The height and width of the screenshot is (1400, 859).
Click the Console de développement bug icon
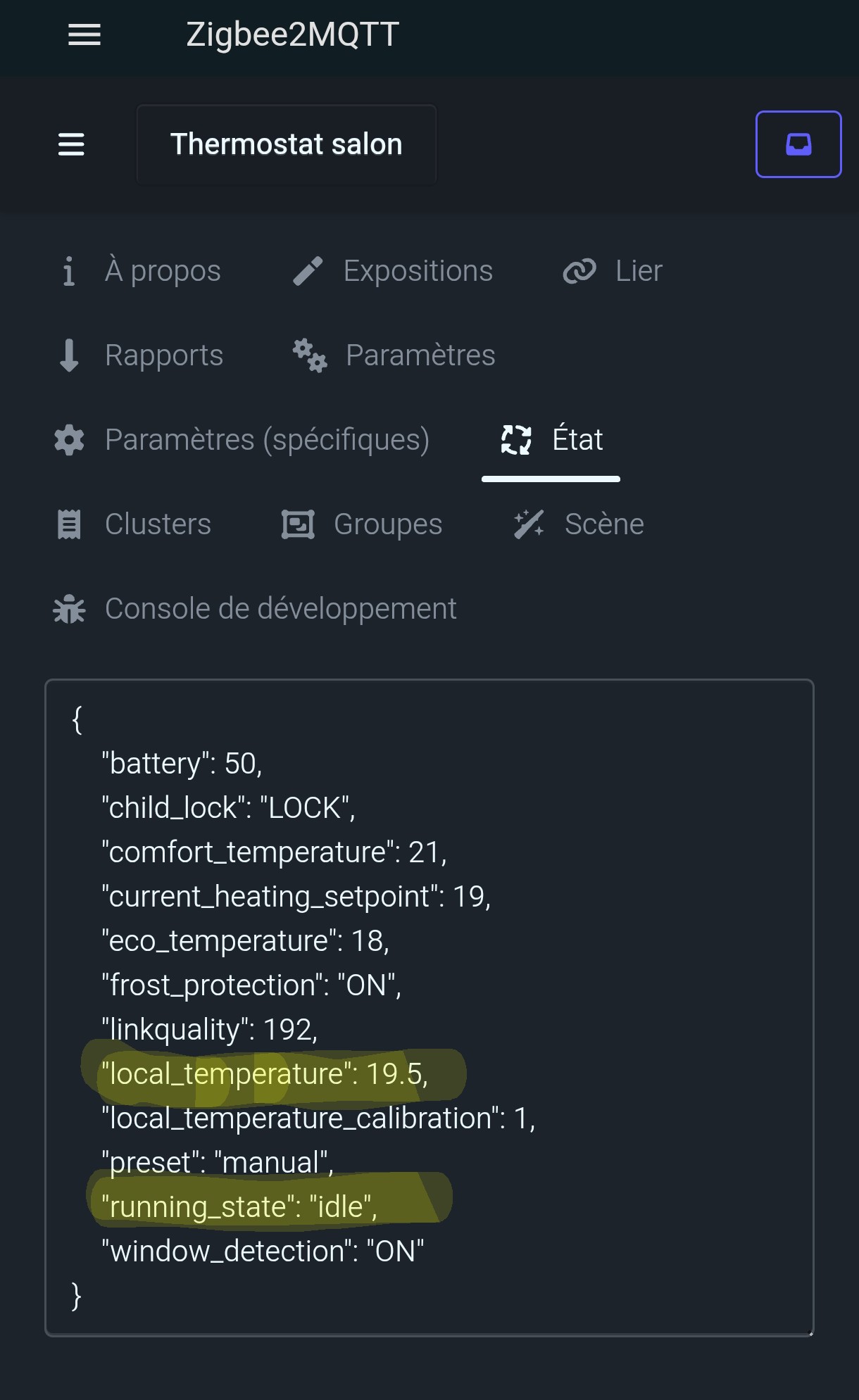coord(69,609)
